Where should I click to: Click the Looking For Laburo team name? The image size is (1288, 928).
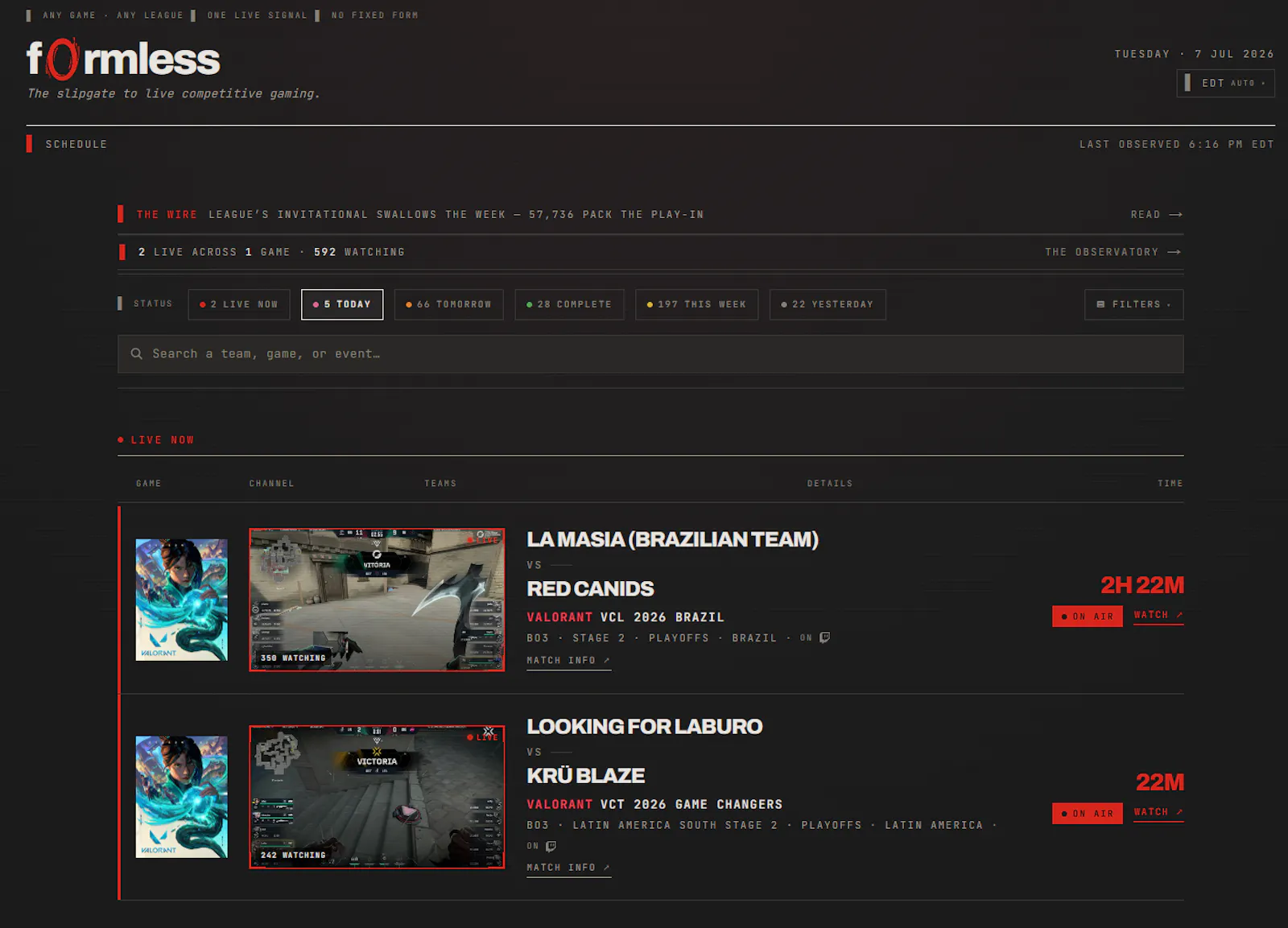[644, 726]
